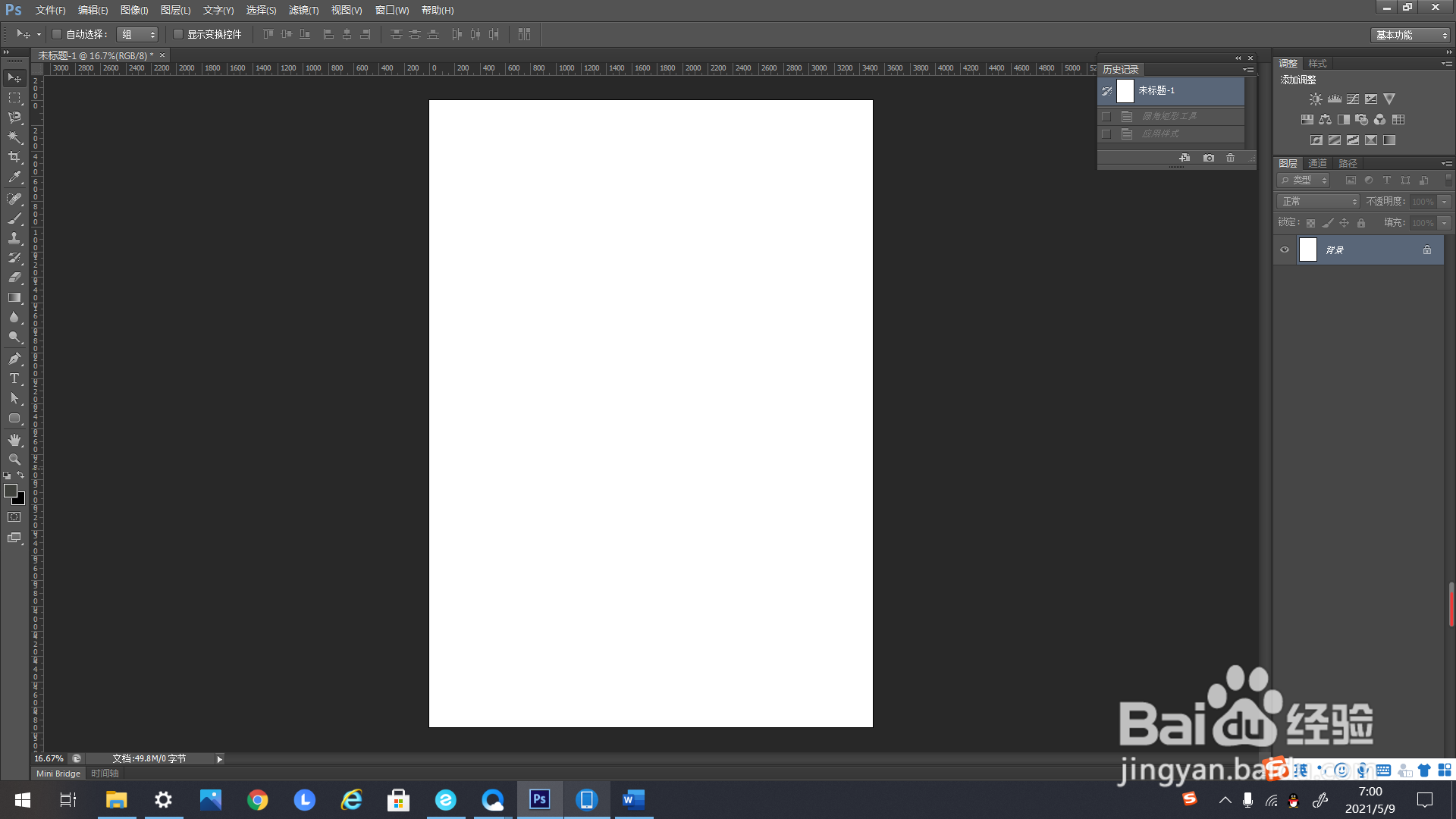Open the 不透明度 opacity dropdown arrow

pyautogui.click(x=1445, y=202)
